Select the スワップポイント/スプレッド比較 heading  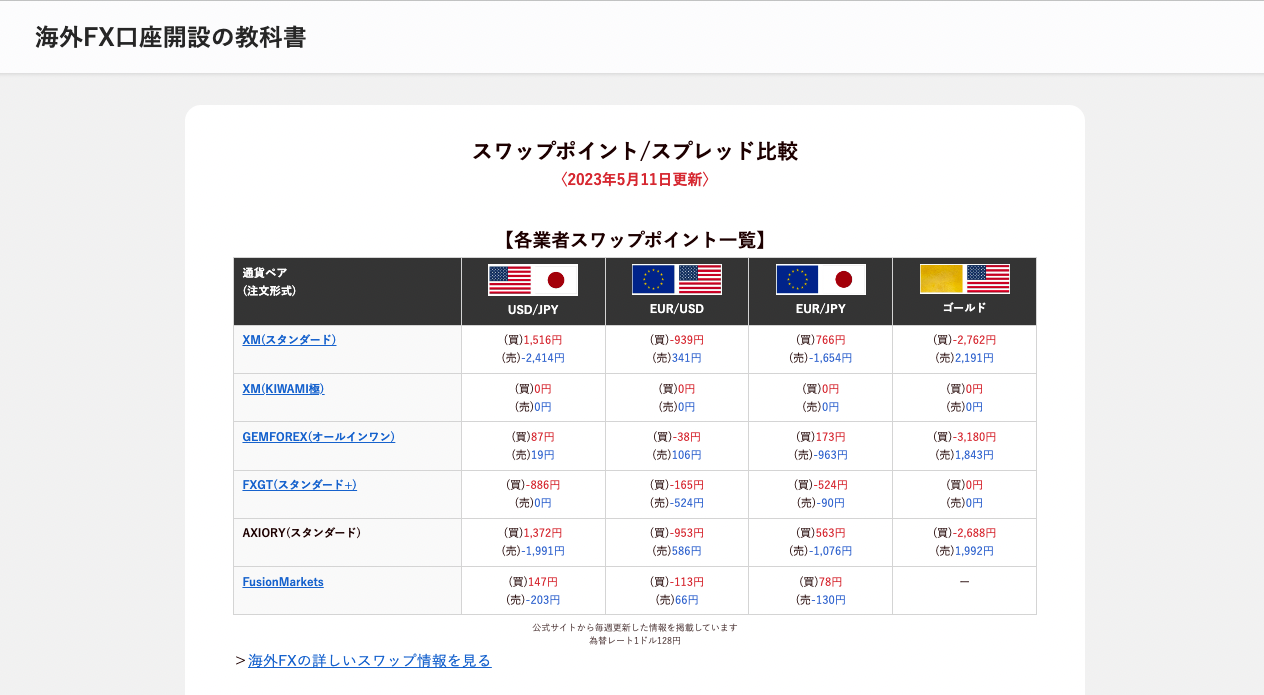[634, 151]
